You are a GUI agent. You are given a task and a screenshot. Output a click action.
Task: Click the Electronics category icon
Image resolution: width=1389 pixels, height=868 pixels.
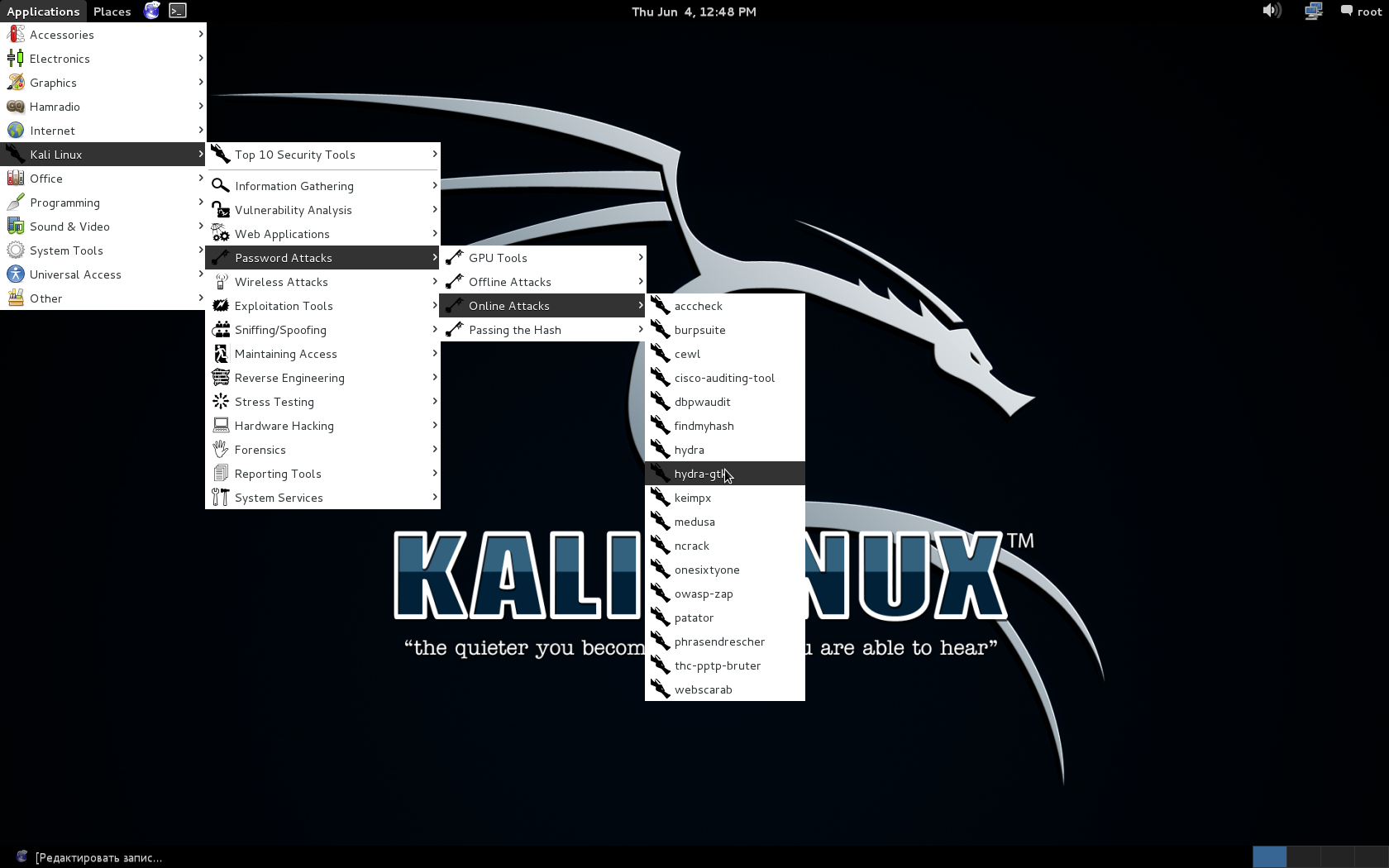click(16, 59)
